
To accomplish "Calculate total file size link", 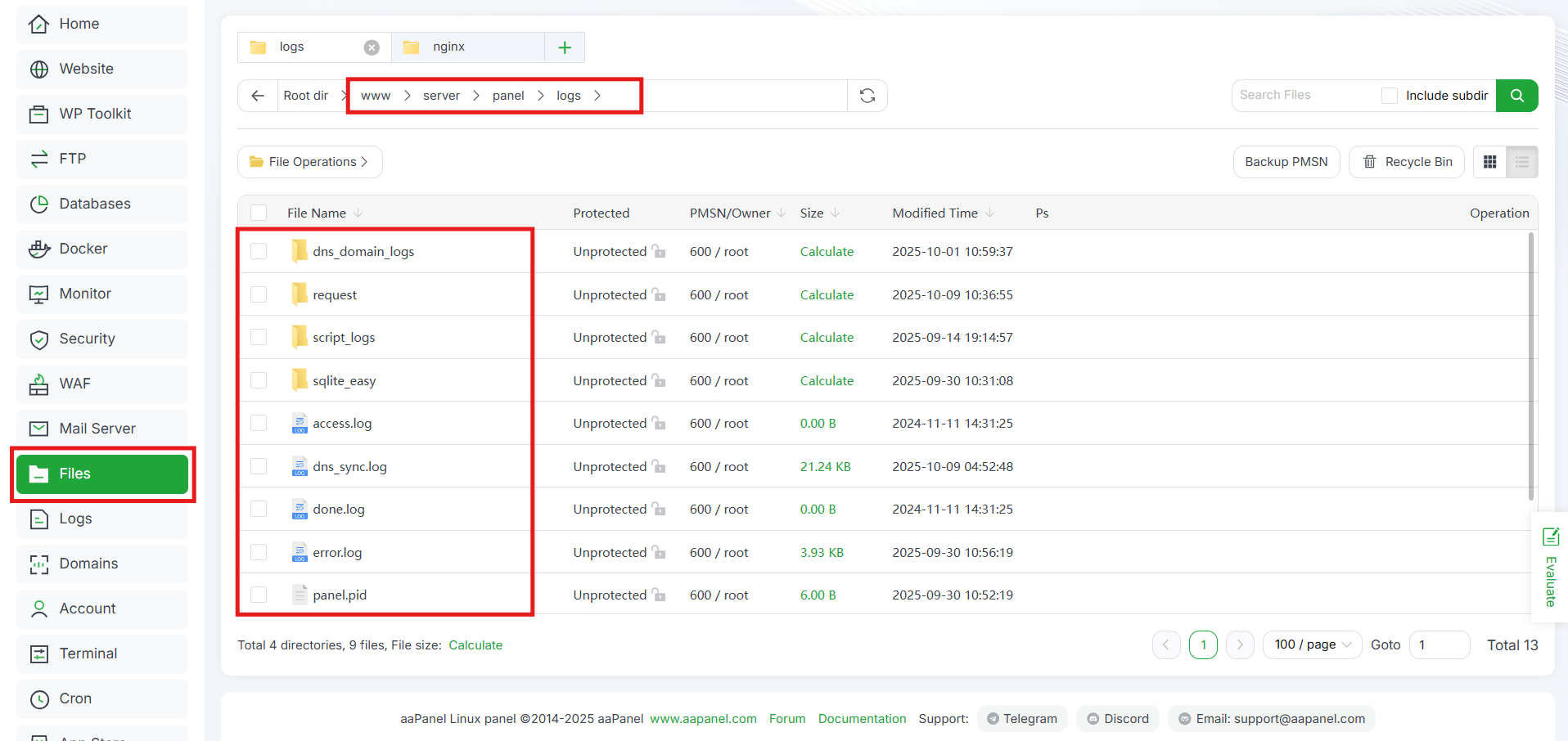I will tap(475, 645).
